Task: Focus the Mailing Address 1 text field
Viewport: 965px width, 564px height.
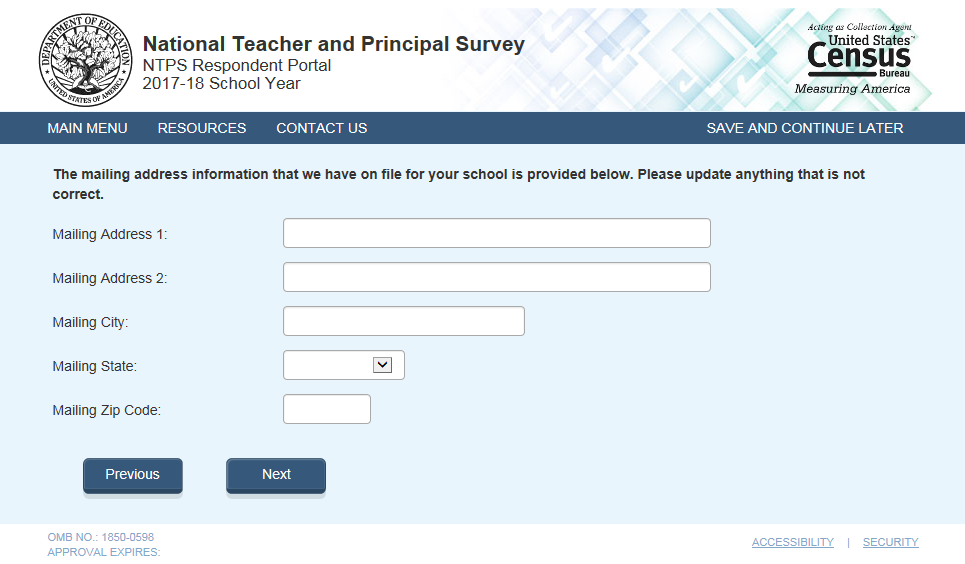Action: (x=496, y=233)
